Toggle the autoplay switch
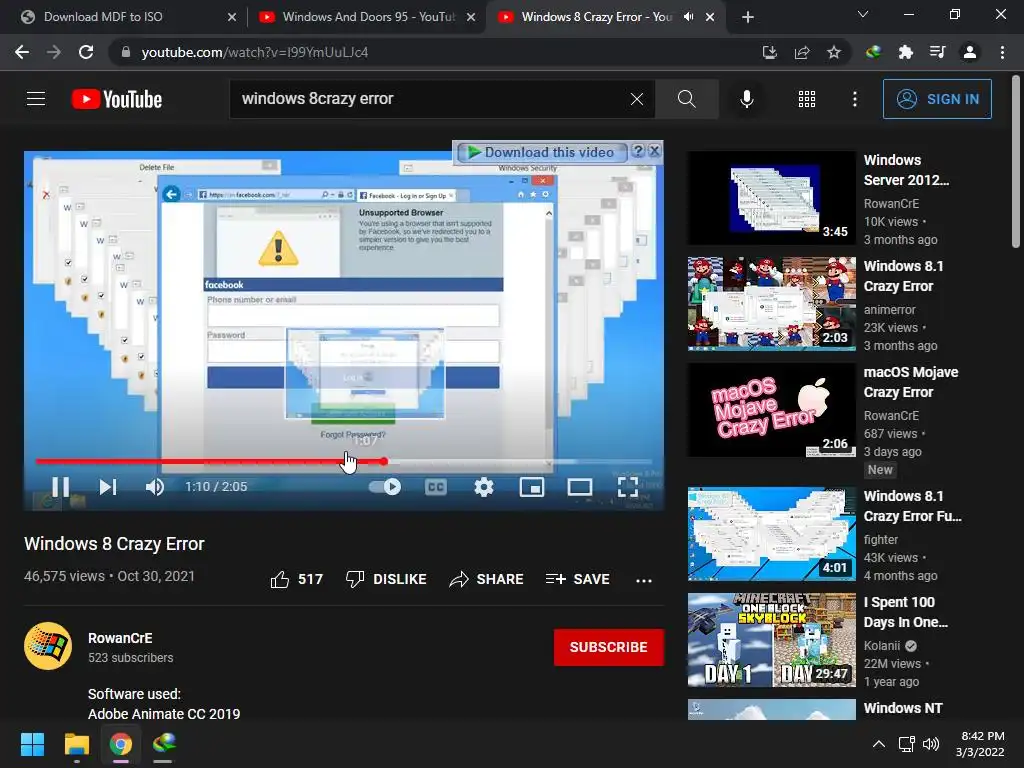This screenshot has height=768, width=1024. click(385, 487)
